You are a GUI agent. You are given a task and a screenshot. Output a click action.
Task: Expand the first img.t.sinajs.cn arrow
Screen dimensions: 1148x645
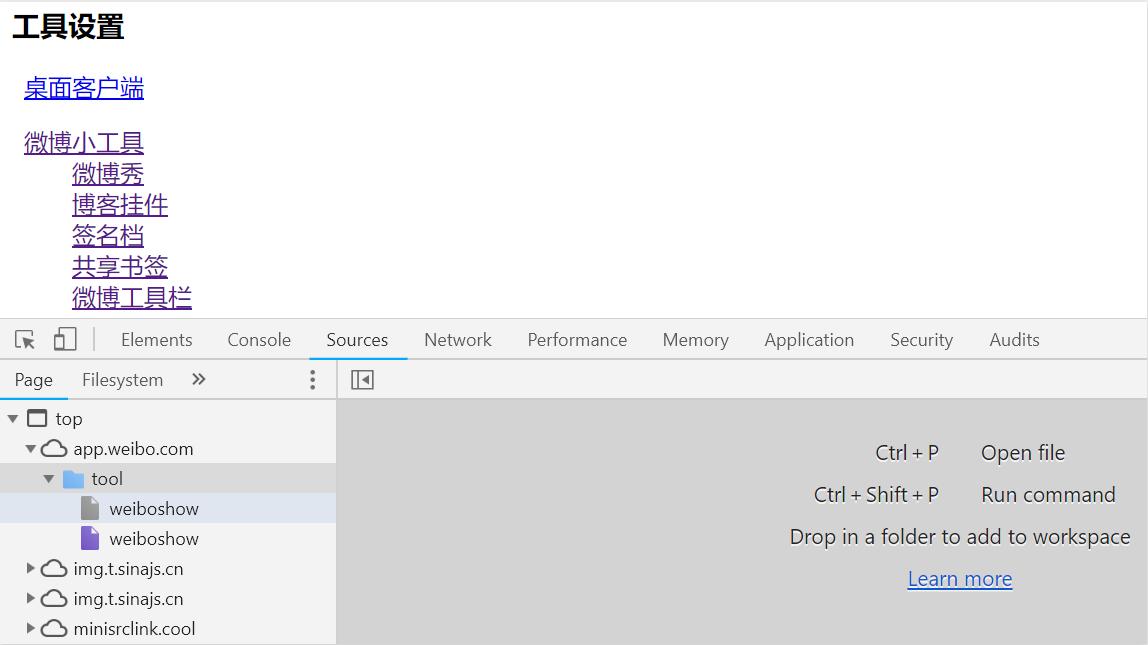tap(31, 568)
